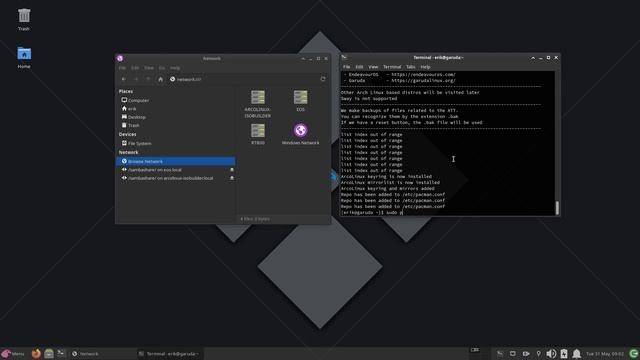Open Edit menu in the Terminal window

click(359, 67)
